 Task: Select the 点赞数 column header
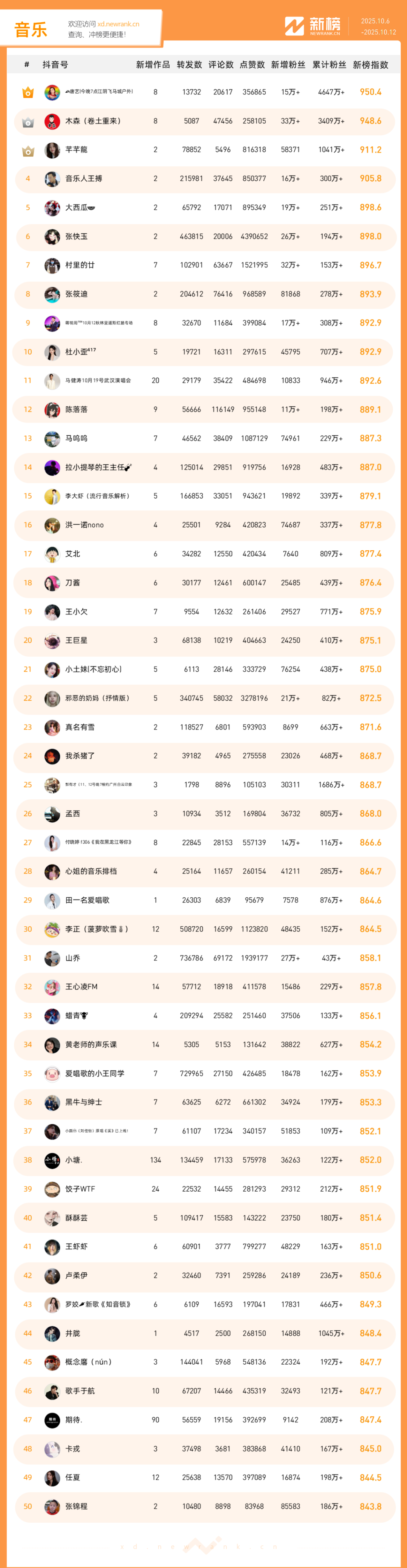pos(252,65)
